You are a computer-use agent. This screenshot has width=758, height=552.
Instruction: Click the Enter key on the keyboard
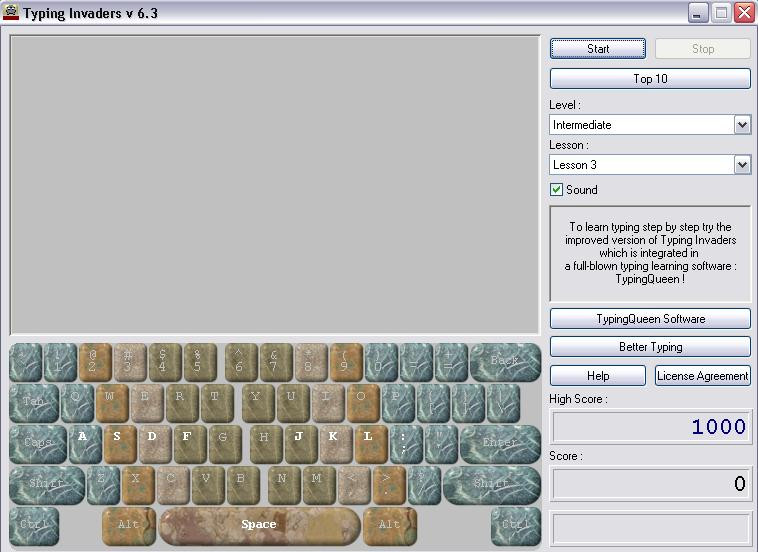tap(500, 445)
